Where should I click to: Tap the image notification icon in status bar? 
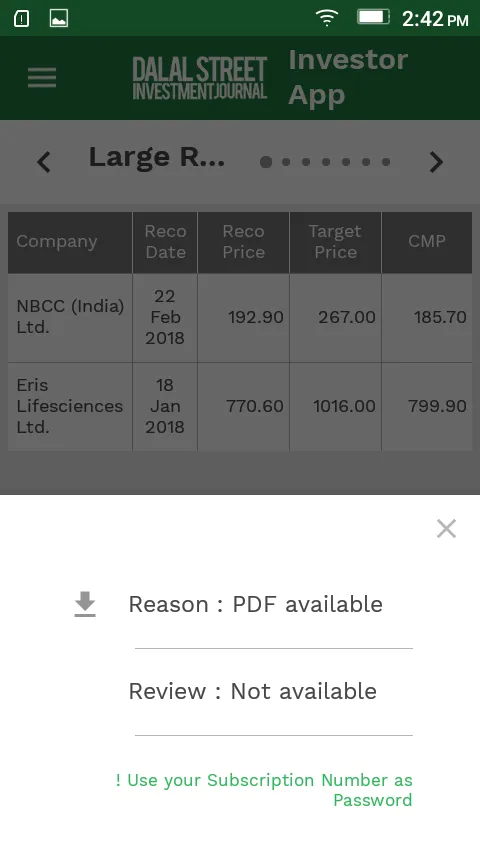(x=59, y=19)
